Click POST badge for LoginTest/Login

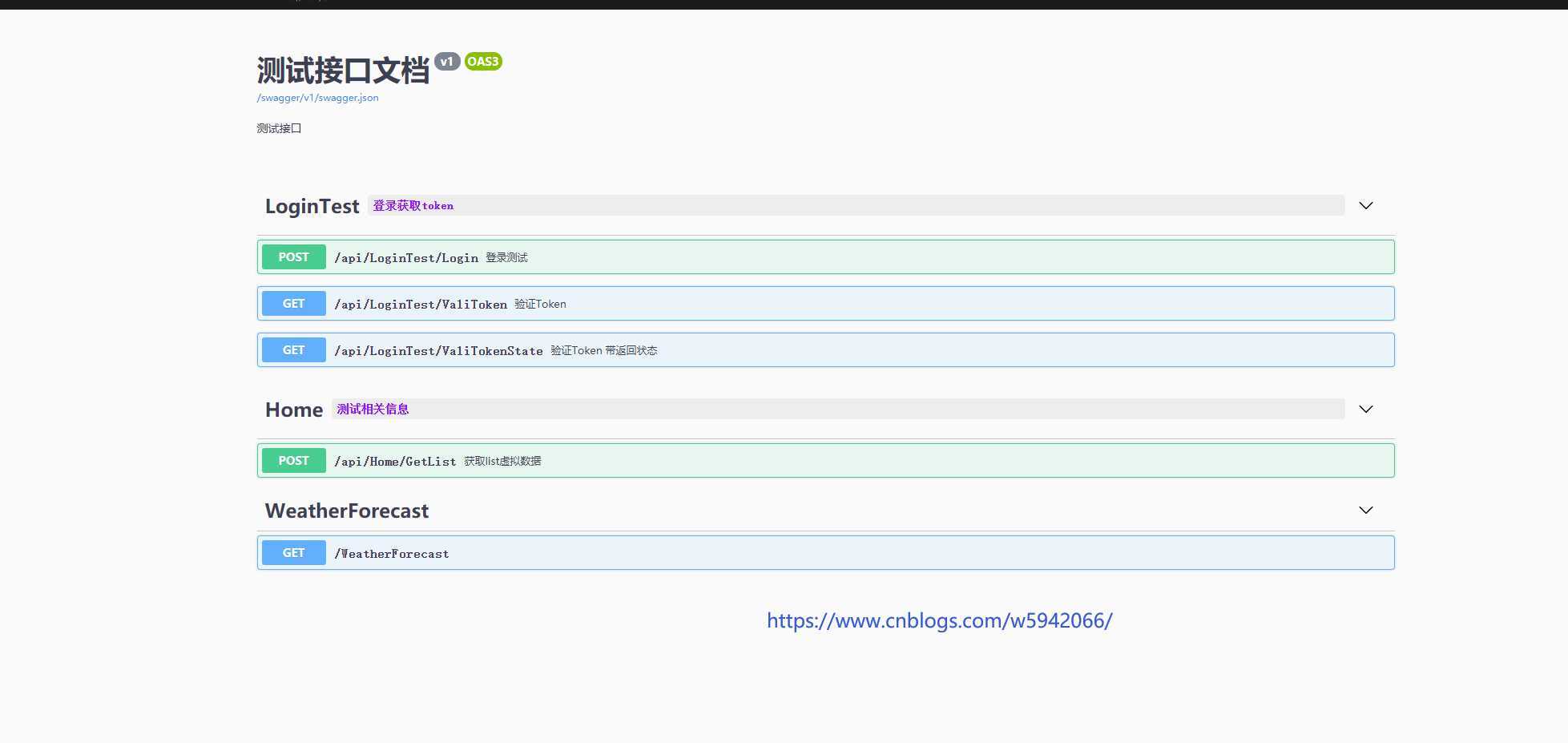pos(293,257)
